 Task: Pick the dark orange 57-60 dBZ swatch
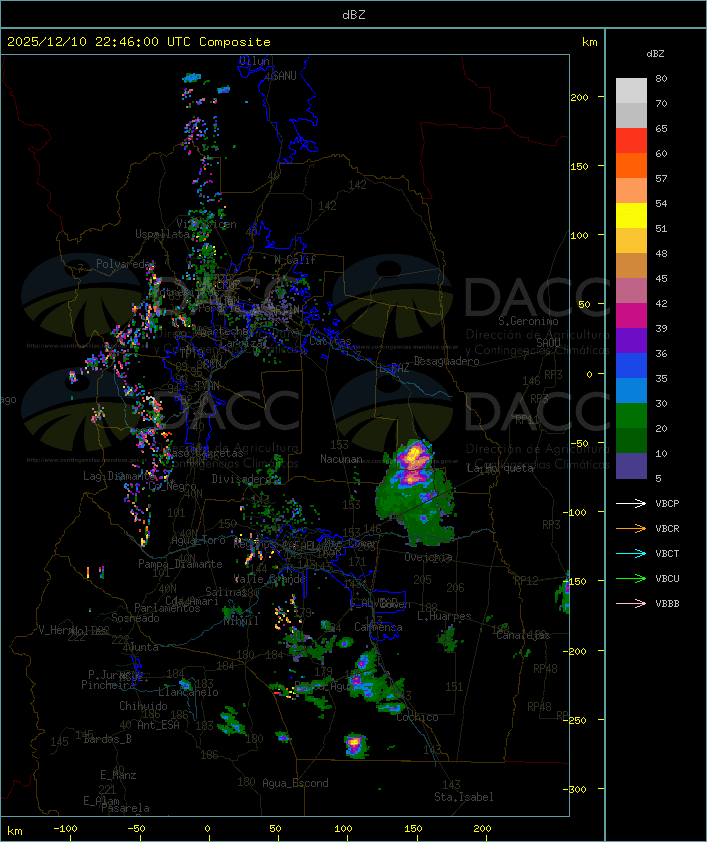tap(631, 166)
